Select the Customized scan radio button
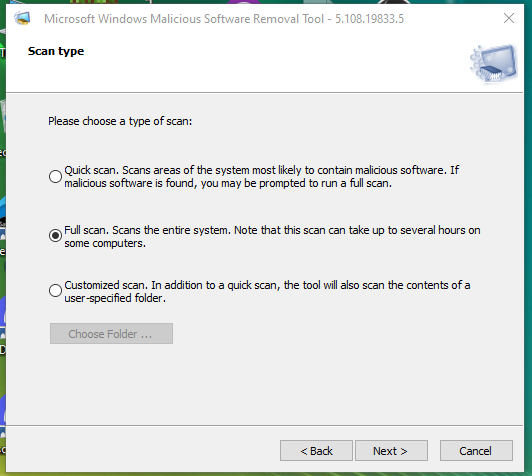 55,290
